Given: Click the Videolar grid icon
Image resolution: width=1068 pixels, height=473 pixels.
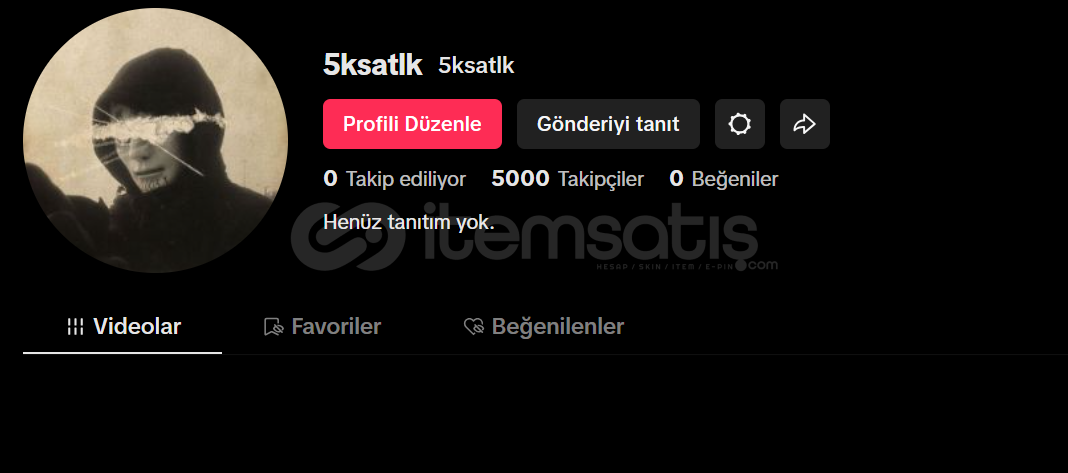Looking at the screenshot, I should pos(76,327).
